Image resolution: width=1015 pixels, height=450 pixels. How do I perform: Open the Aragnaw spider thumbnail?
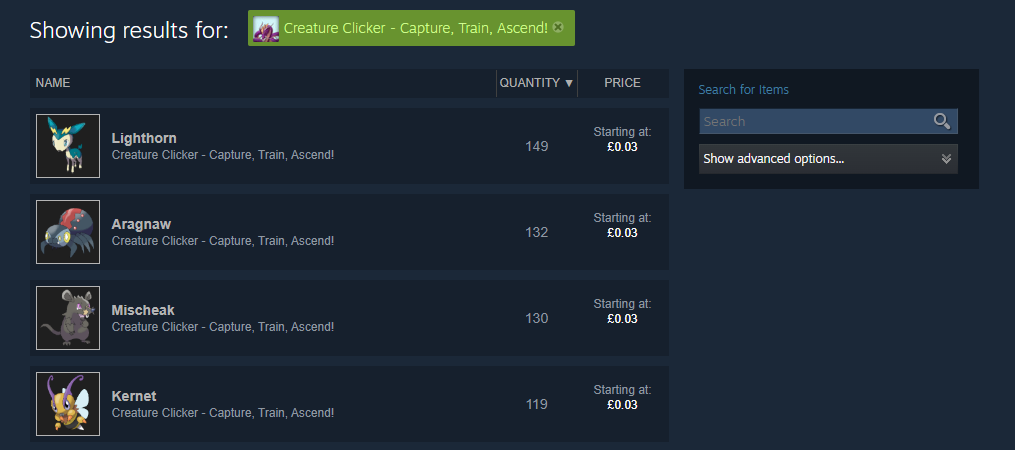coord(68,232)
